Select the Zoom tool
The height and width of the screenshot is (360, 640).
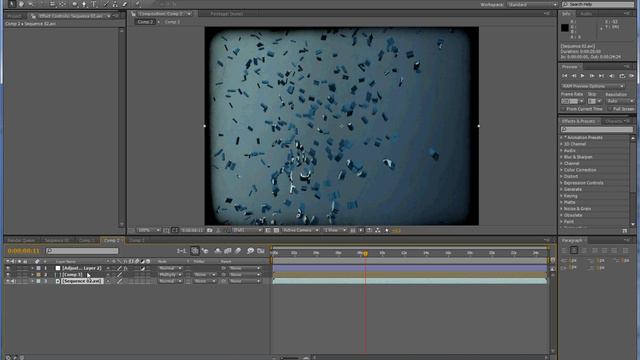coord(31,4)
